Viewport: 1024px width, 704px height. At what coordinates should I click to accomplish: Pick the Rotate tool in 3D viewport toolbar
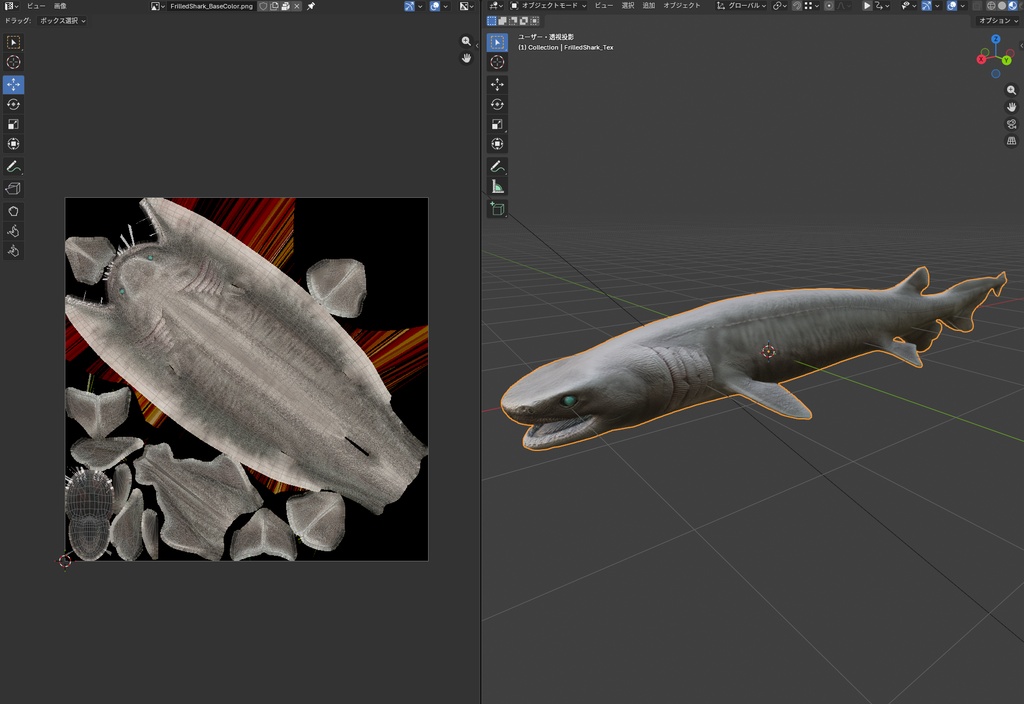pos(497,104)
